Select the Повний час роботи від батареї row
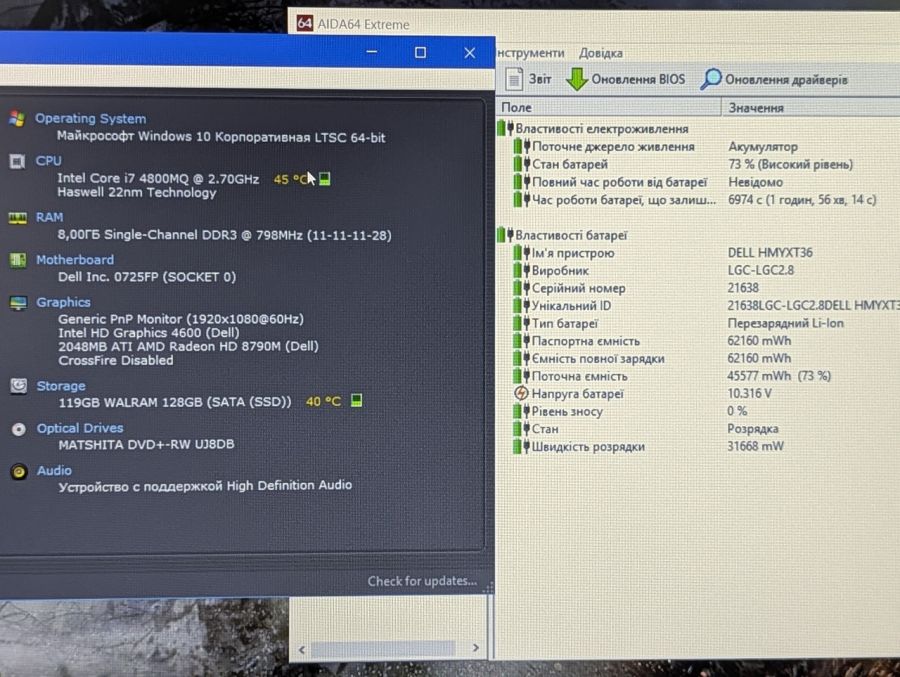Screen dimensions: 900x677 point(699,182)
